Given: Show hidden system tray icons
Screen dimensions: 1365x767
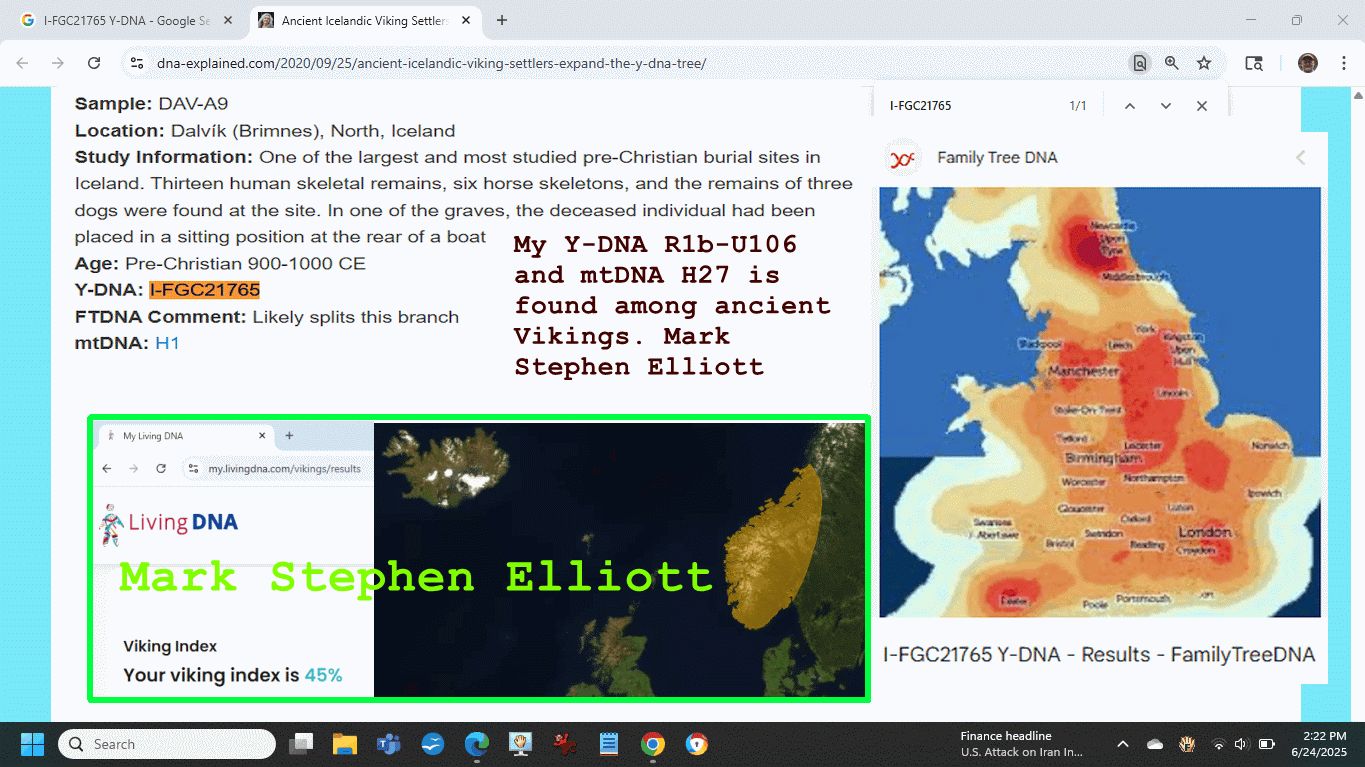Looking at the screenshot, I should pos(1123,744).
